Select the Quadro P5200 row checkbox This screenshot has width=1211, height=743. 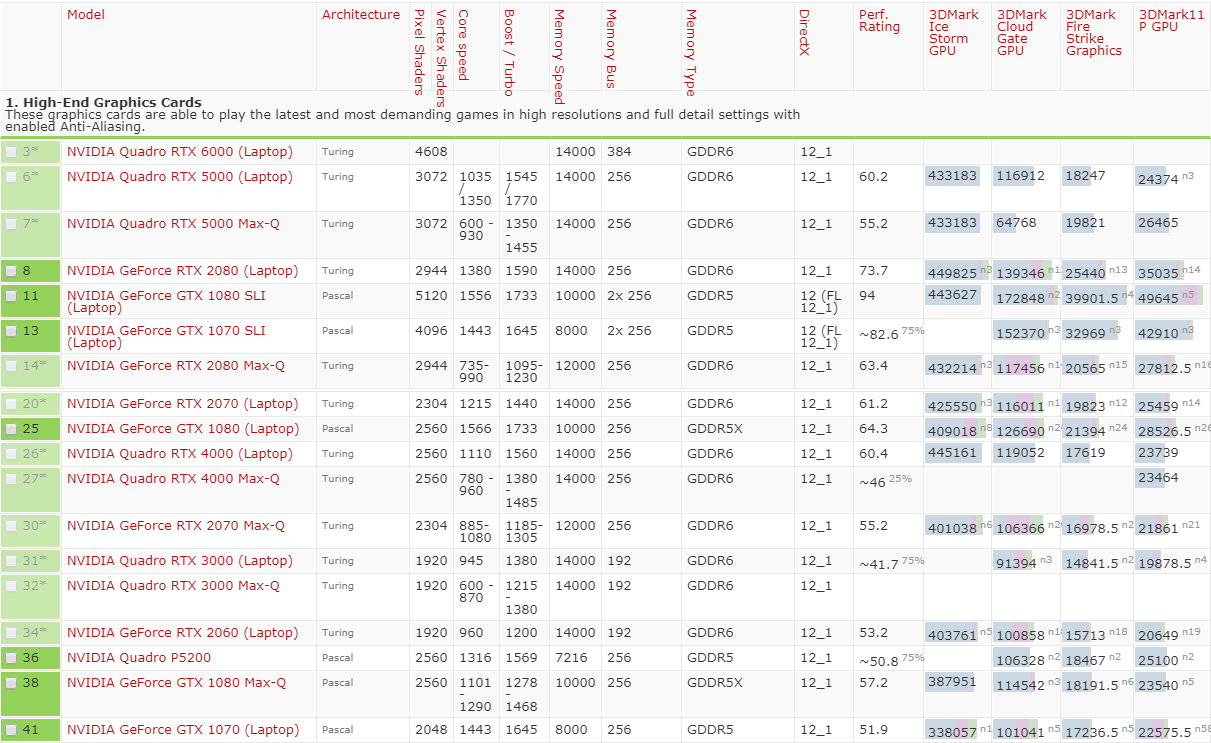[x=11, y=658]
